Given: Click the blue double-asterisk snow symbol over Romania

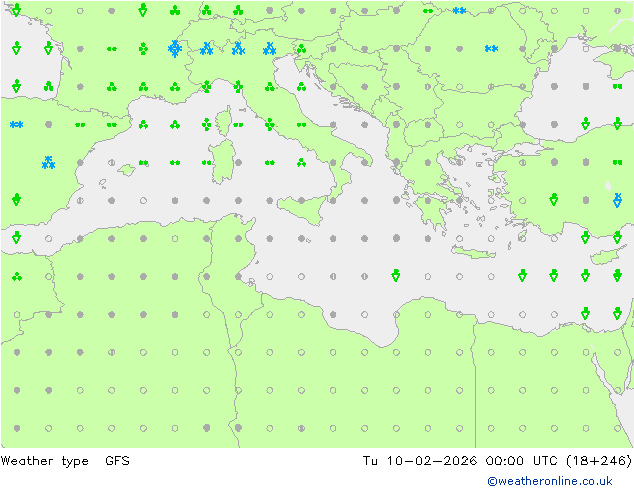Looking at the screenshot, I should pyautogui.click(x=491, y=49).
